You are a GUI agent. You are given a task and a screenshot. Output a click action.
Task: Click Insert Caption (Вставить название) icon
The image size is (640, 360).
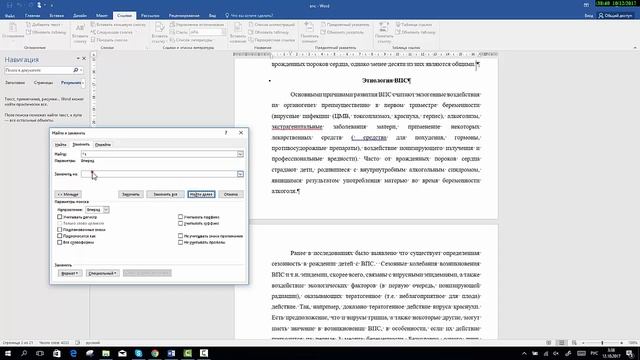tap(238, 33)
